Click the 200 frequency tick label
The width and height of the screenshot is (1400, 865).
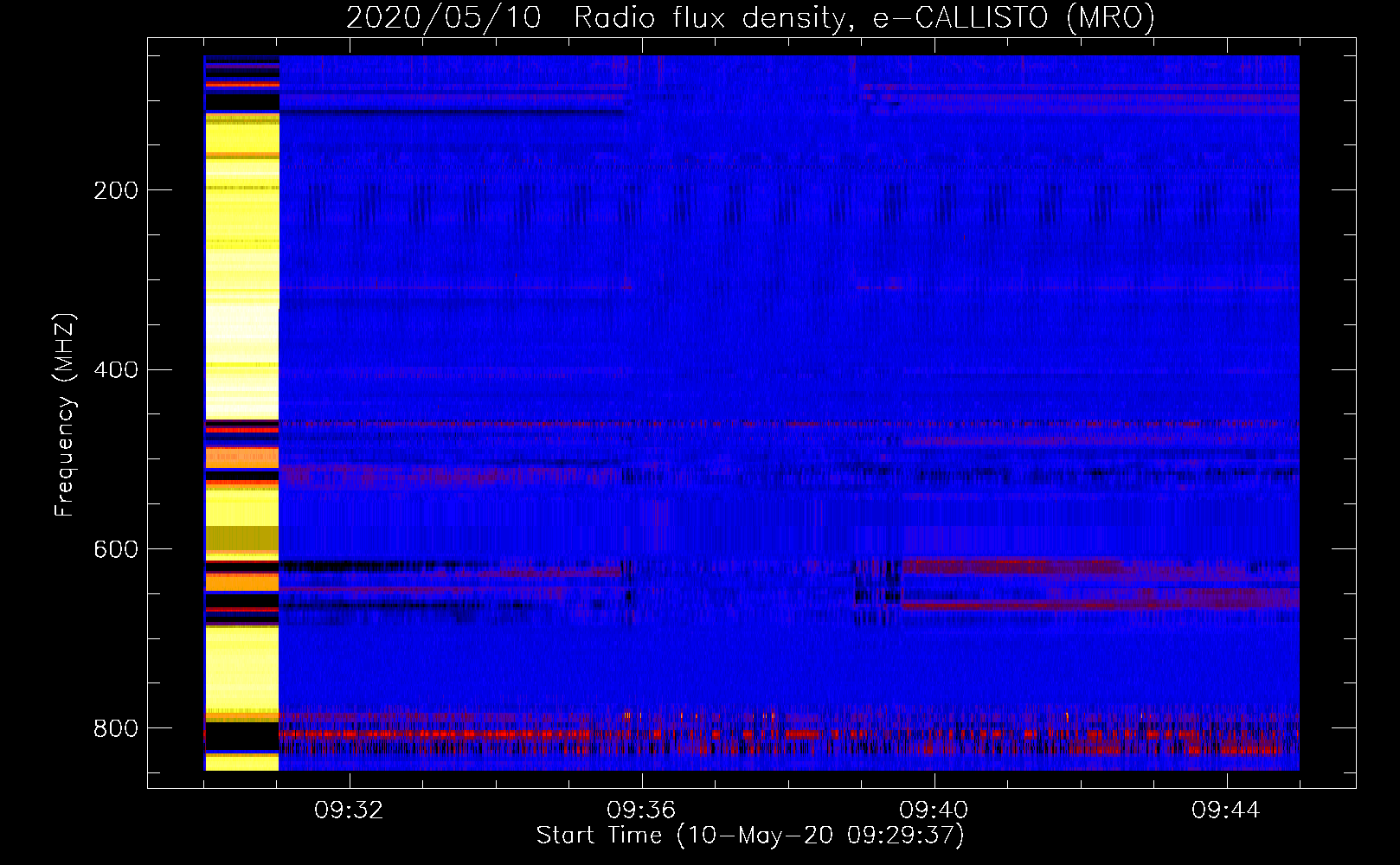(x=116, y=190)
